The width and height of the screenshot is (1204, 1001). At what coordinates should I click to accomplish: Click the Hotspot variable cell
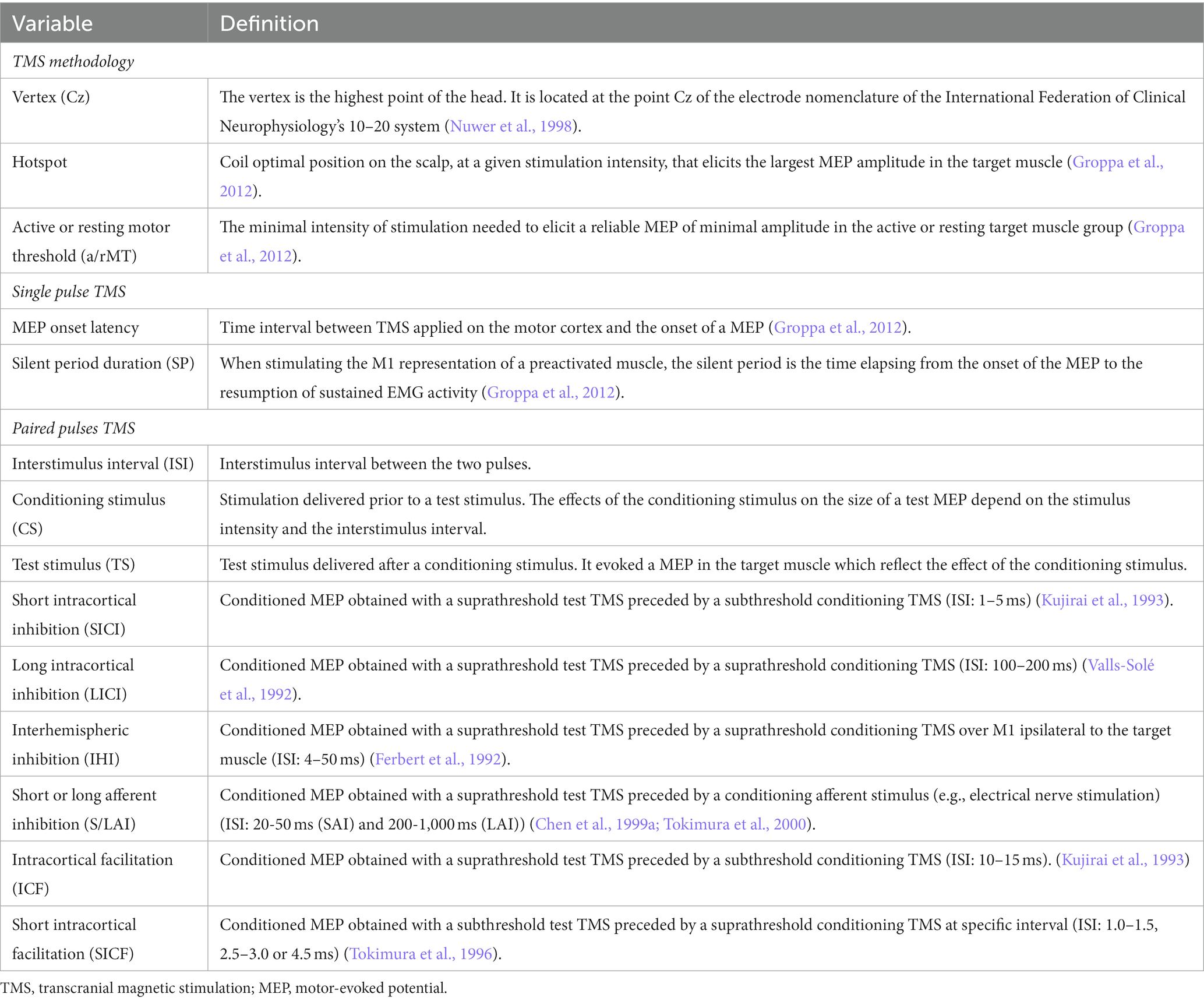pyautogui.click(x=104, y=176)
